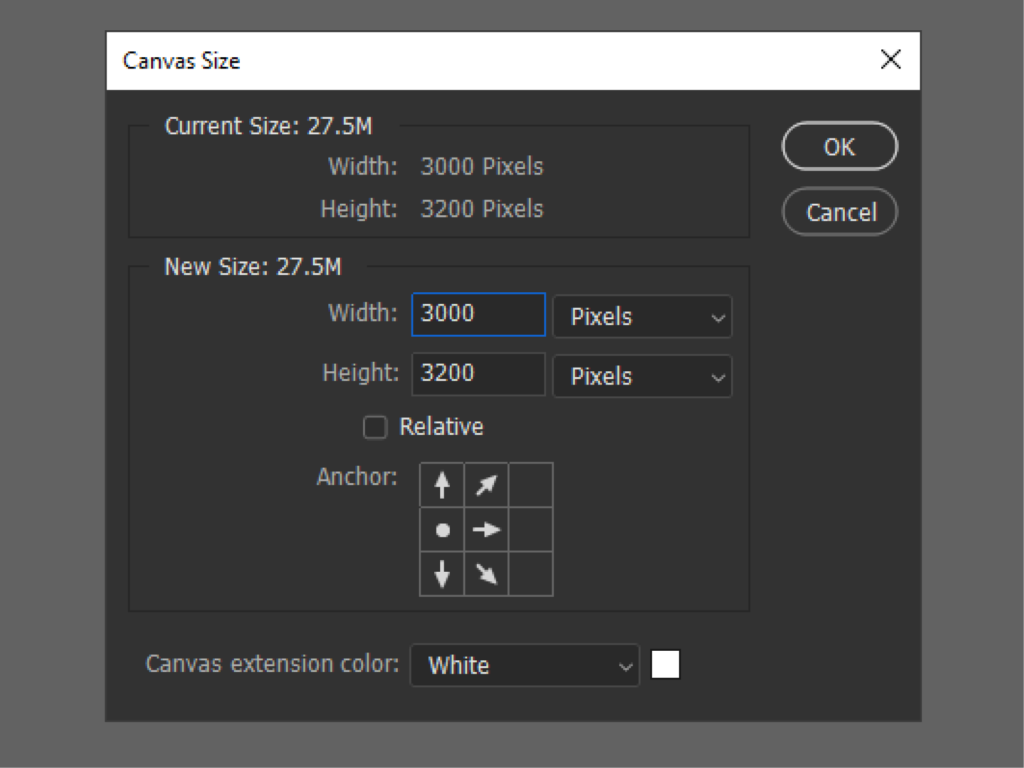The height and width of the screenshot is (768, 1024).
Task: Focus the New Size Height input field
Action: click(x=478, y=374)
